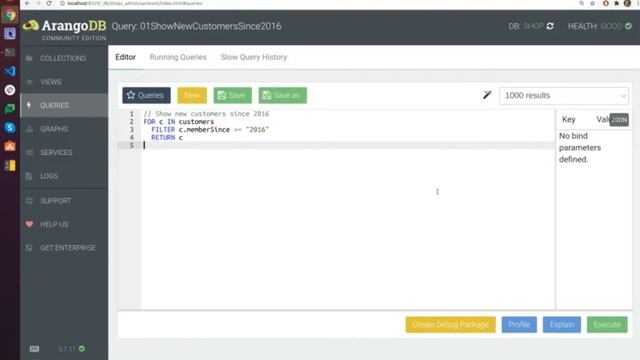Click the keyboard shortcuts icon
This screenshot has width=640, height=360.
click(x=34, y=349)
